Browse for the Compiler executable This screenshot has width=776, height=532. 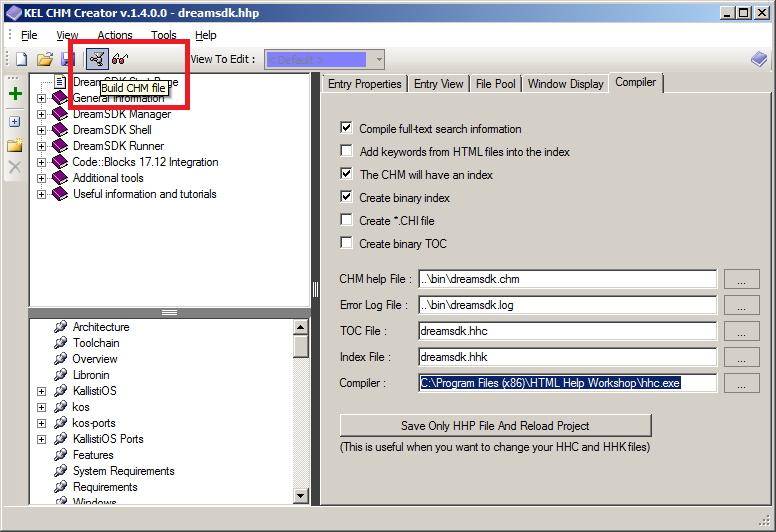(x=741, y=383)
